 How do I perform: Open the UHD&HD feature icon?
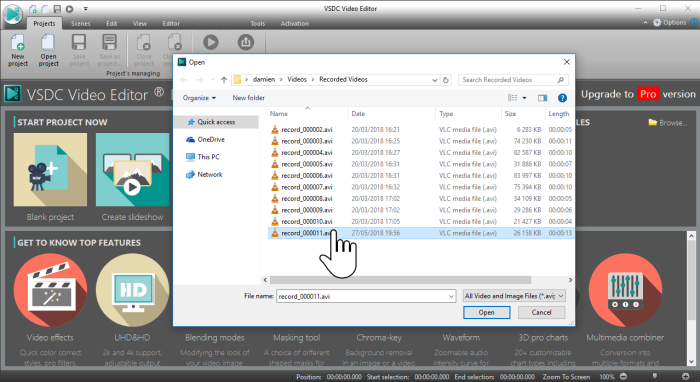point(132,290)
